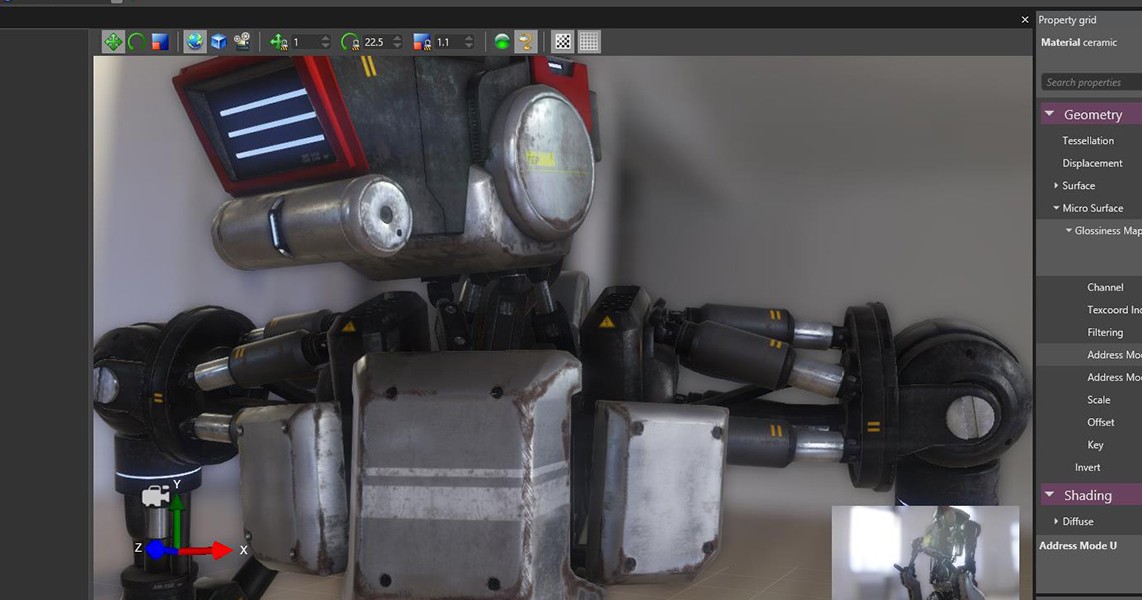Expand the Diffuse property group
This screenshot has width=1142, height=600.
1056,521
